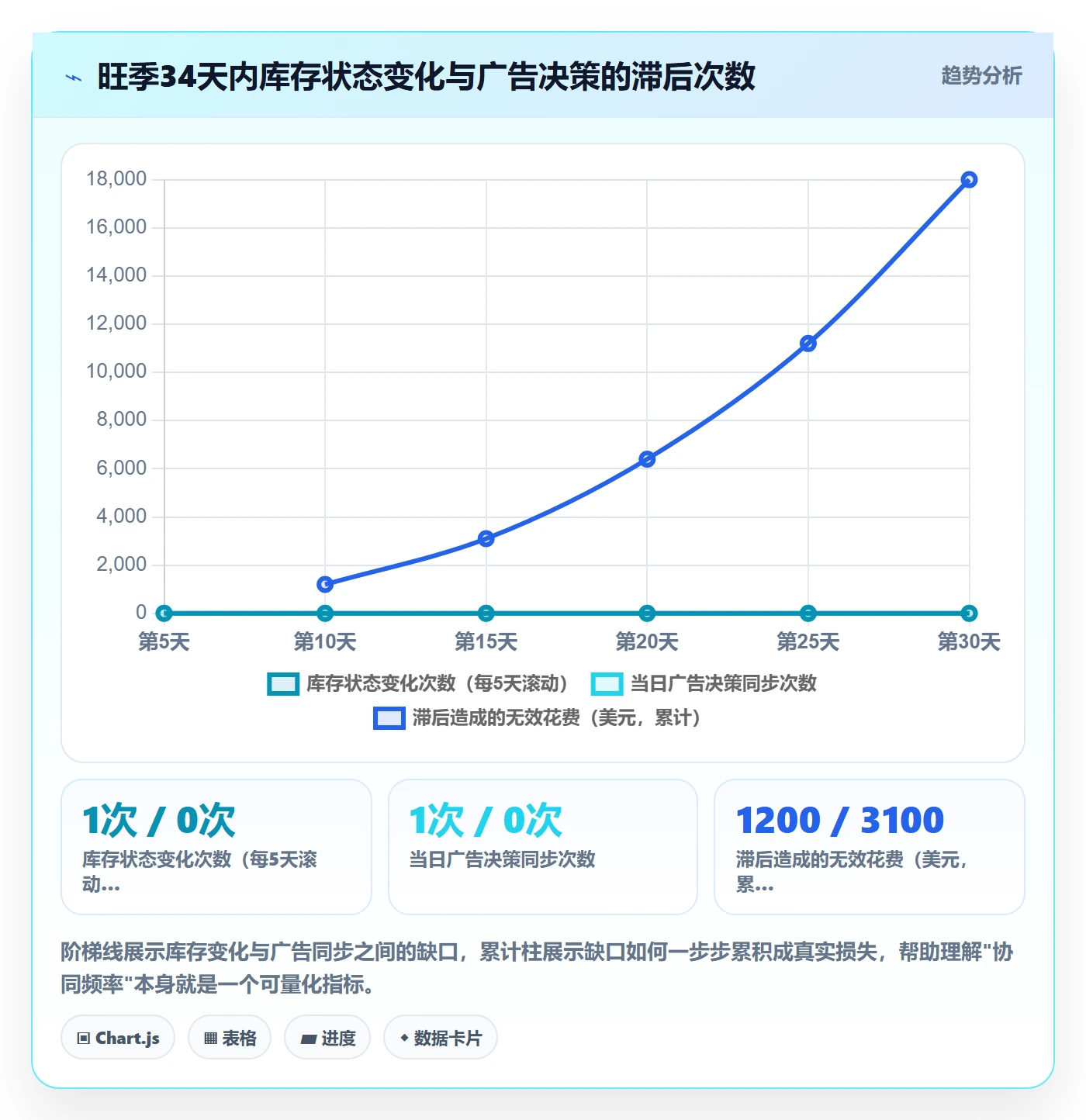Click the 2,000 y-axis label
Image resolution: width=1086 pixels, height=1120 pixels.
pyautogui.click(x=122, y=565)
